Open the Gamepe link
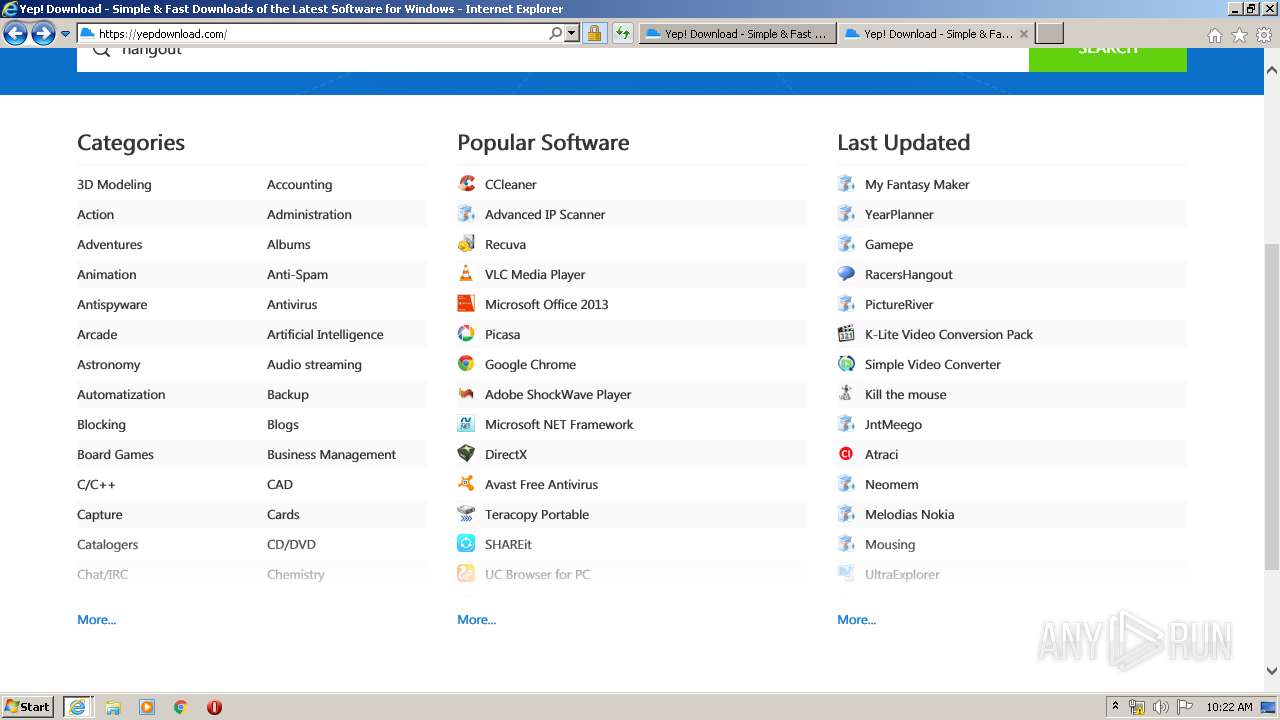Viewport: 1280px width, 720px height. pos(889,244)
